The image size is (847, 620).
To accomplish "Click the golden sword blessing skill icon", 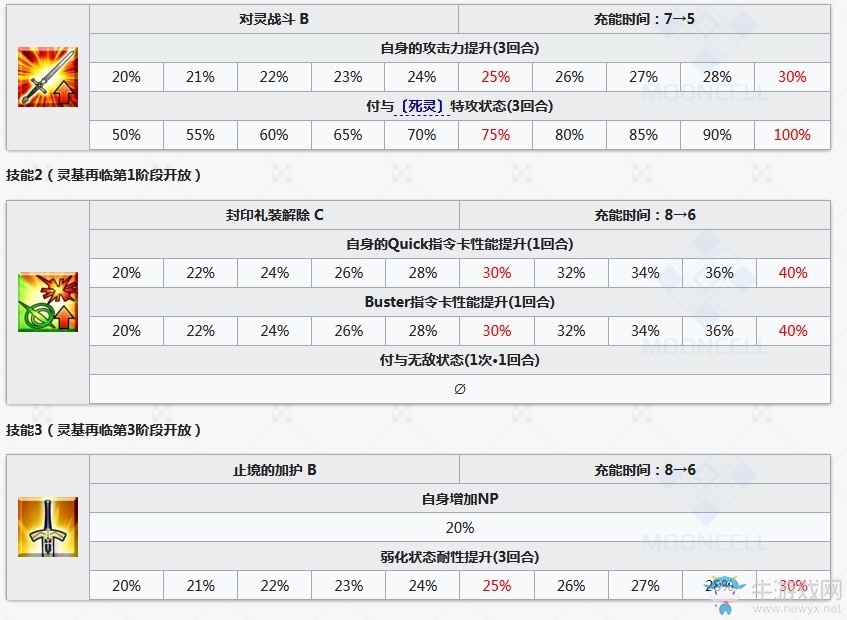I will 48,527.
